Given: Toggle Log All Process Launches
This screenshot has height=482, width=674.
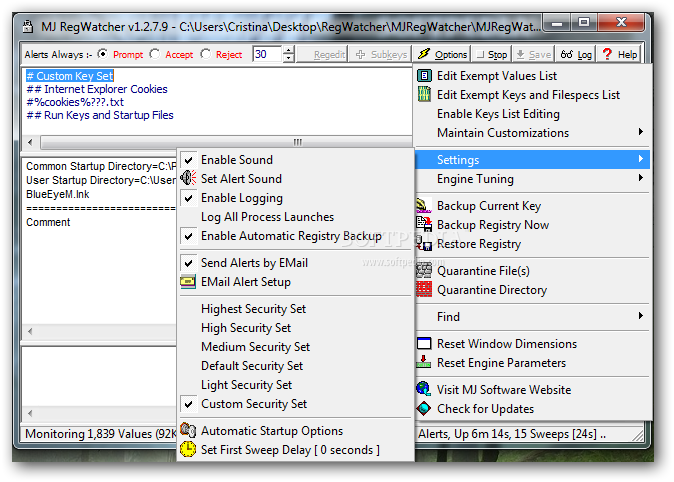Looking at the screenshot, I should click(296, 217).
